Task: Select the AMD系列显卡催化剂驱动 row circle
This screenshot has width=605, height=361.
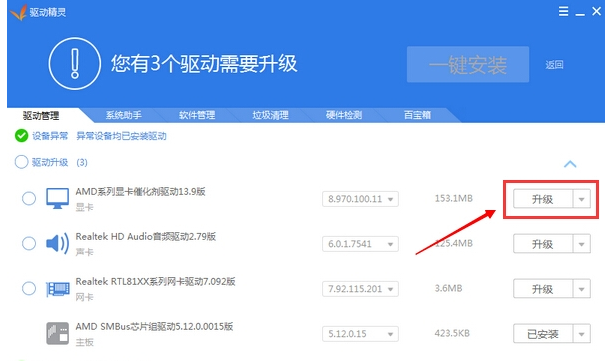Action: pos(29,199)
